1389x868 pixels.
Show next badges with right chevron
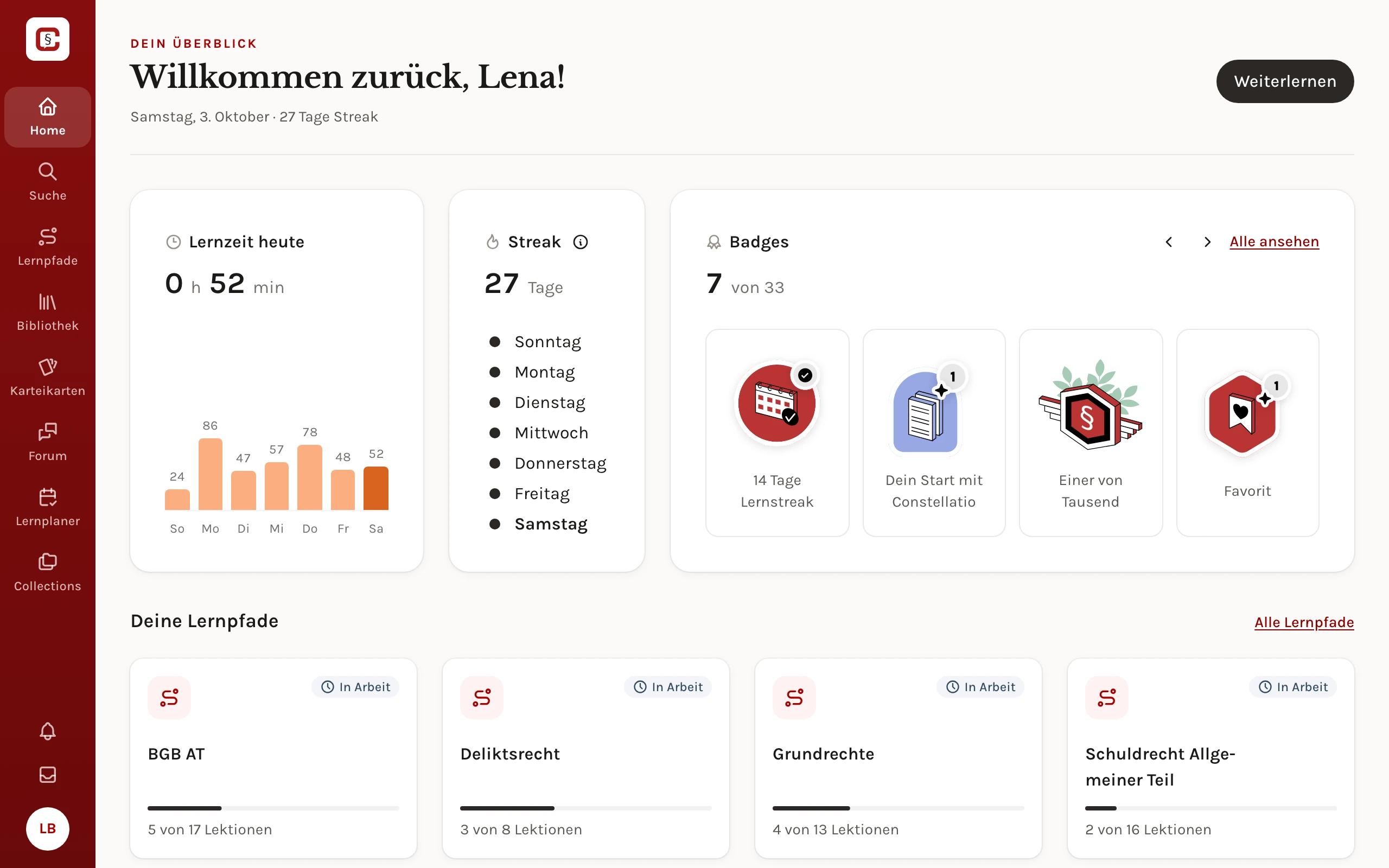(x=1207, y=242)
